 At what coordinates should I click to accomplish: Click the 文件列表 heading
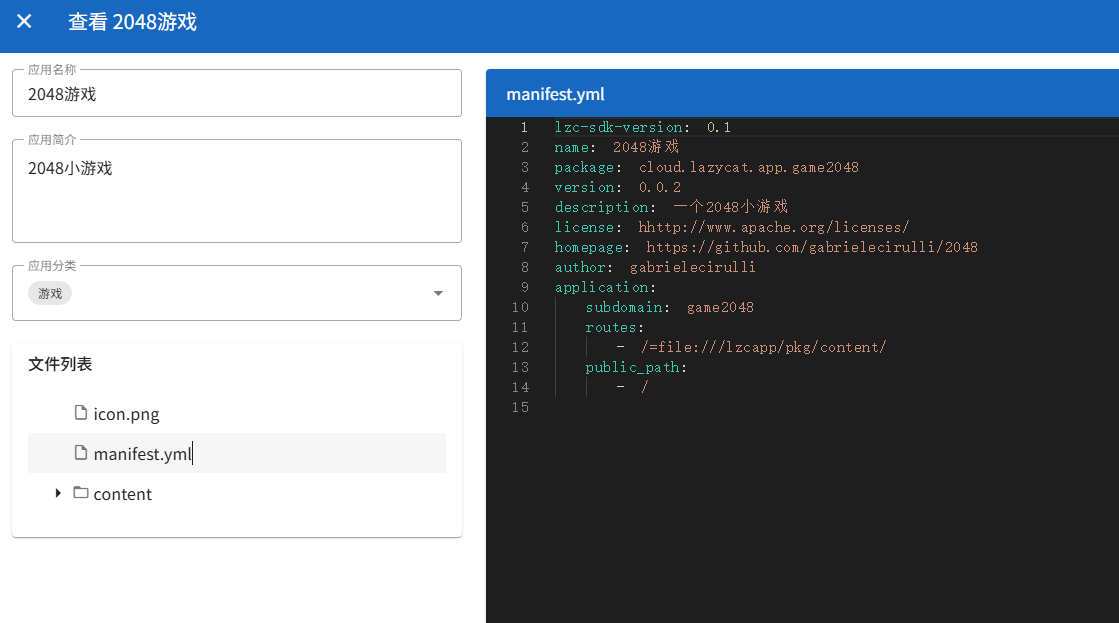coord(60,364)
